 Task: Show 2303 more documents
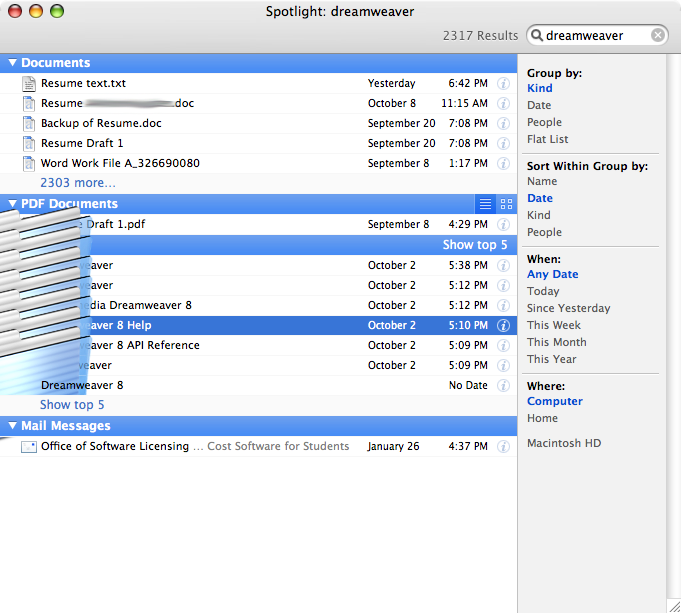click(x=78, y=183)
